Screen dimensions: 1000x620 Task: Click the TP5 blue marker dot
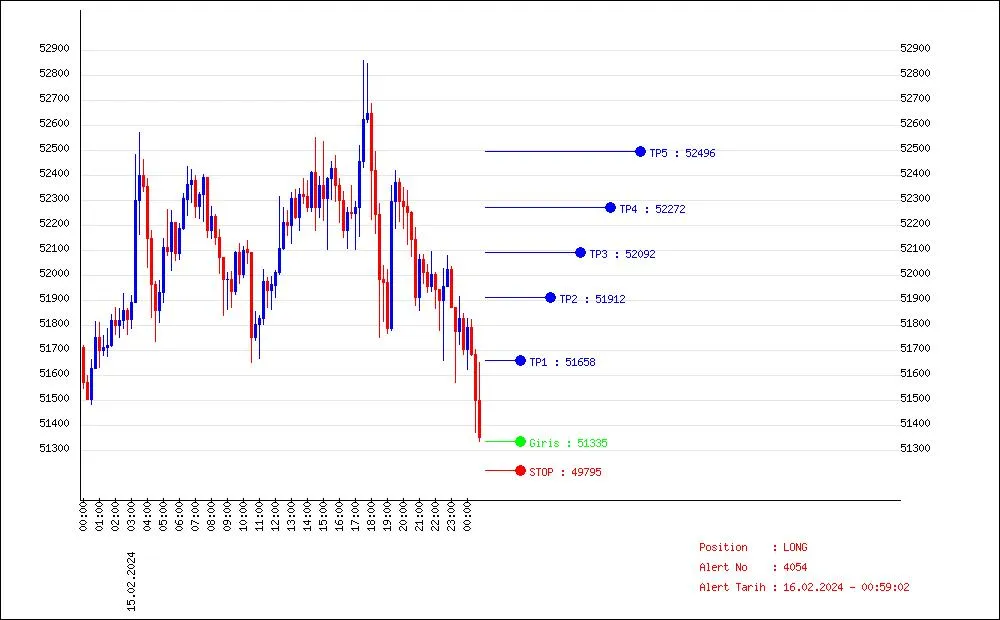tap(640, 152)
